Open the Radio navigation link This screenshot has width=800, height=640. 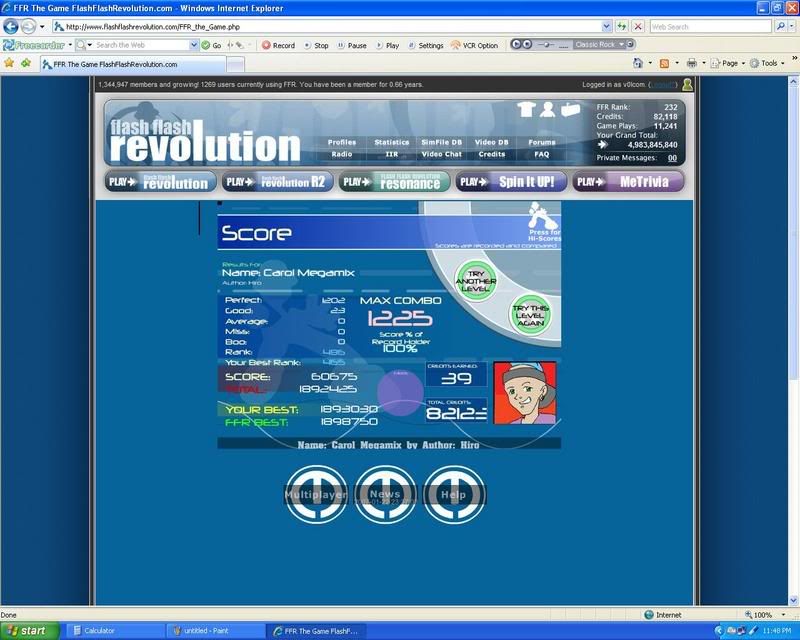click(x=341, y=154)
